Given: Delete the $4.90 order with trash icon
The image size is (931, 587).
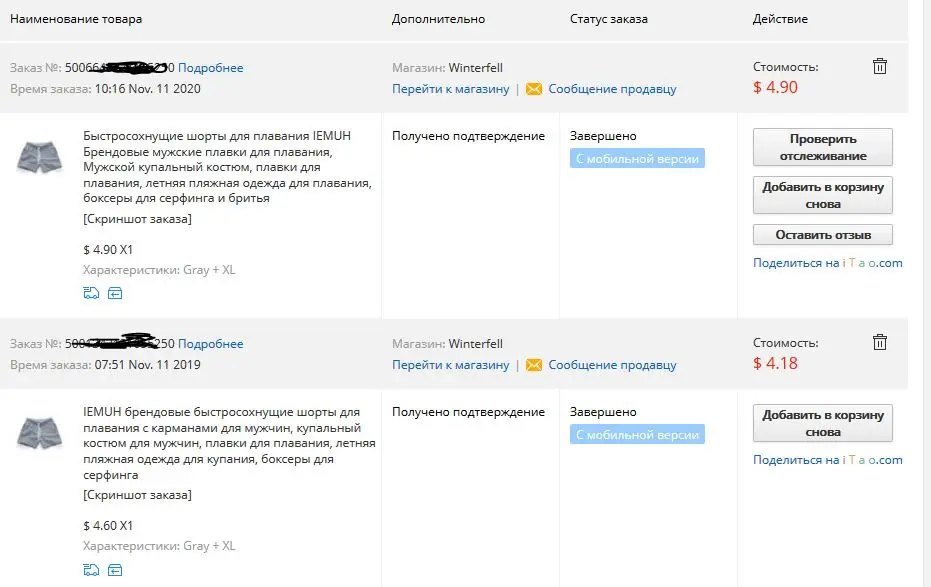Looking at the screenshot, I should (x=879, y=67).
